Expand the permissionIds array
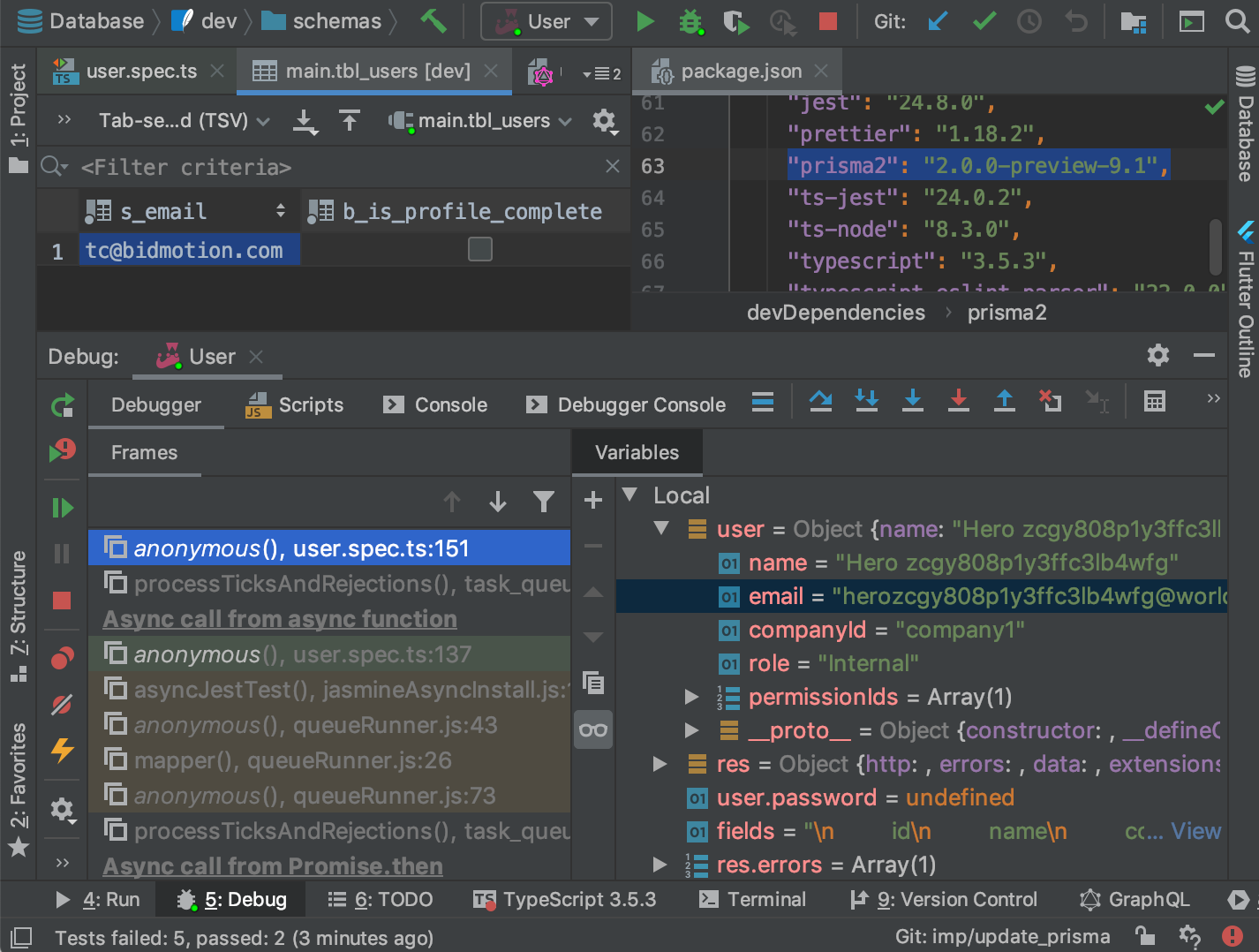Image resolution: width=1259 pixels, height=952 pixels. click(x=692, y=697)
